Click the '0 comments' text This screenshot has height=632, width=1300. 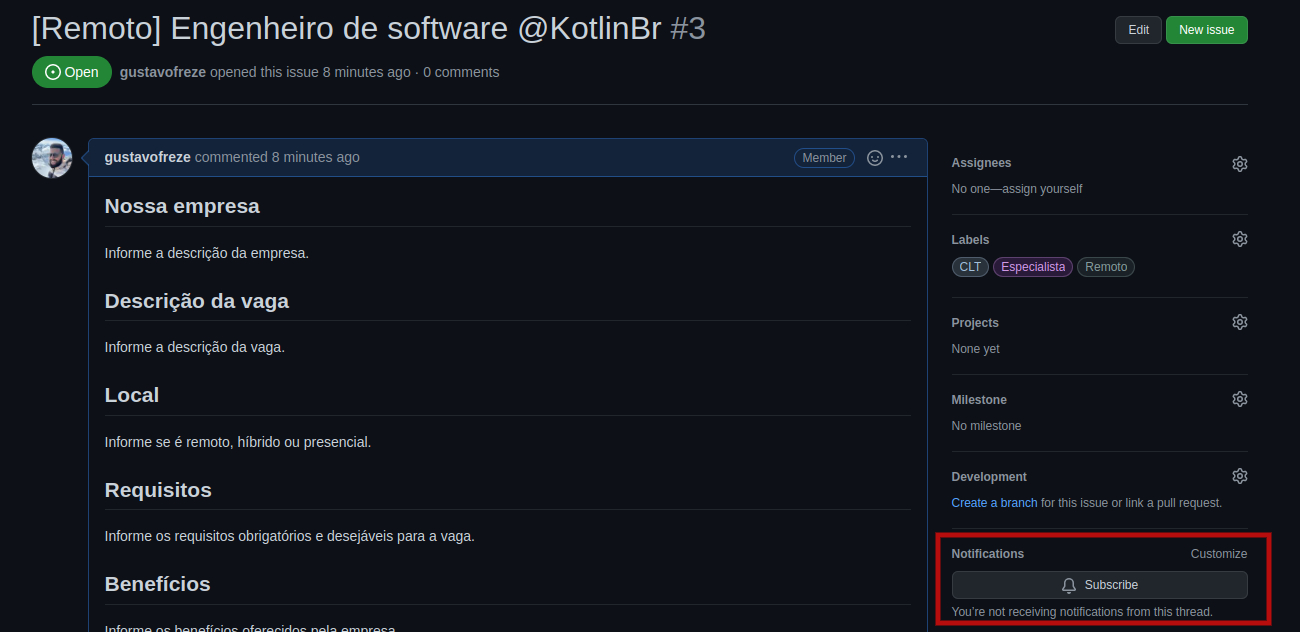pos(461,72)
